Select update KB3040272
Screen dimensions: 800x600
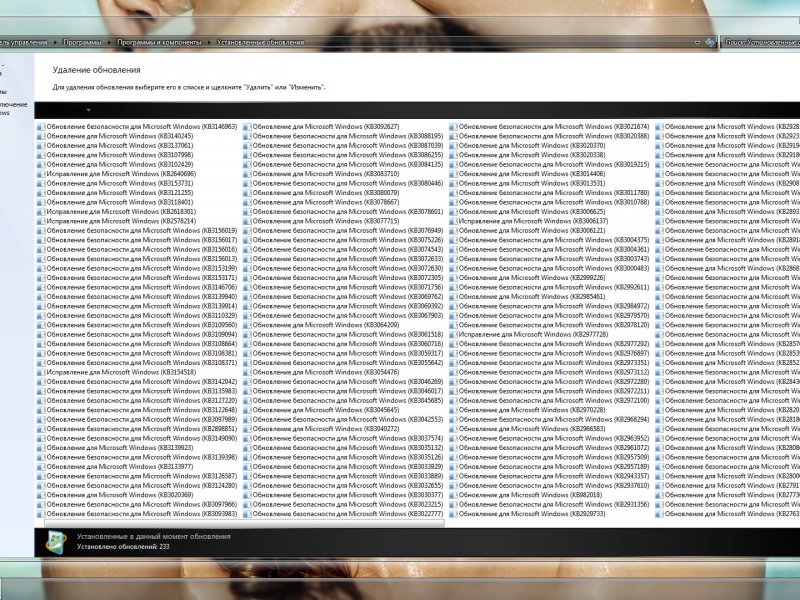(x=321, y=429)
